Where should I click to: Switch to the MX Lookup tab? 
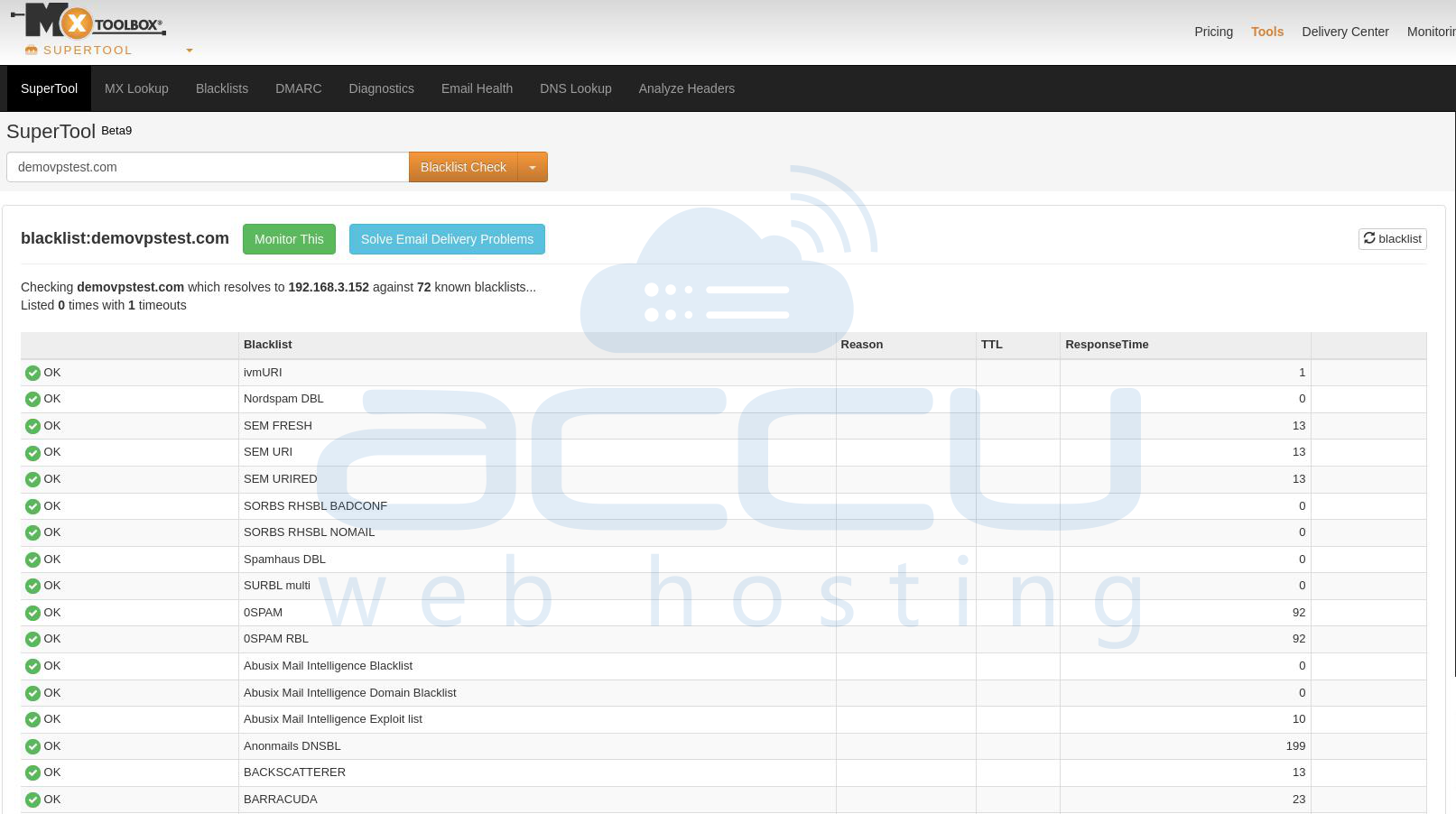(x=136, y=88)
